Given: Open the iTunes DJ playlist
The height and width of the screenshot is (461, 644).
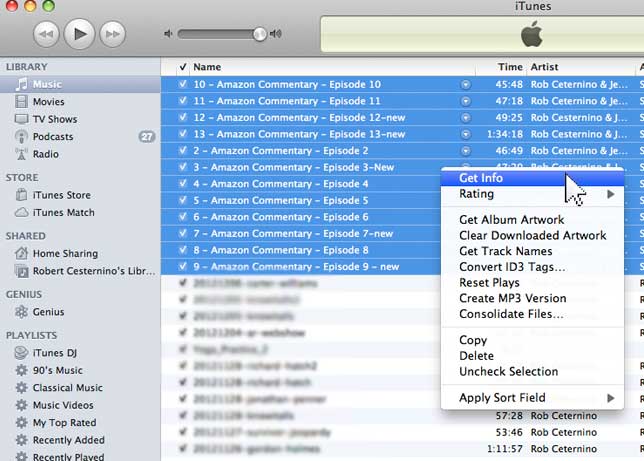Looking at the screenshot, I should 80,353.
